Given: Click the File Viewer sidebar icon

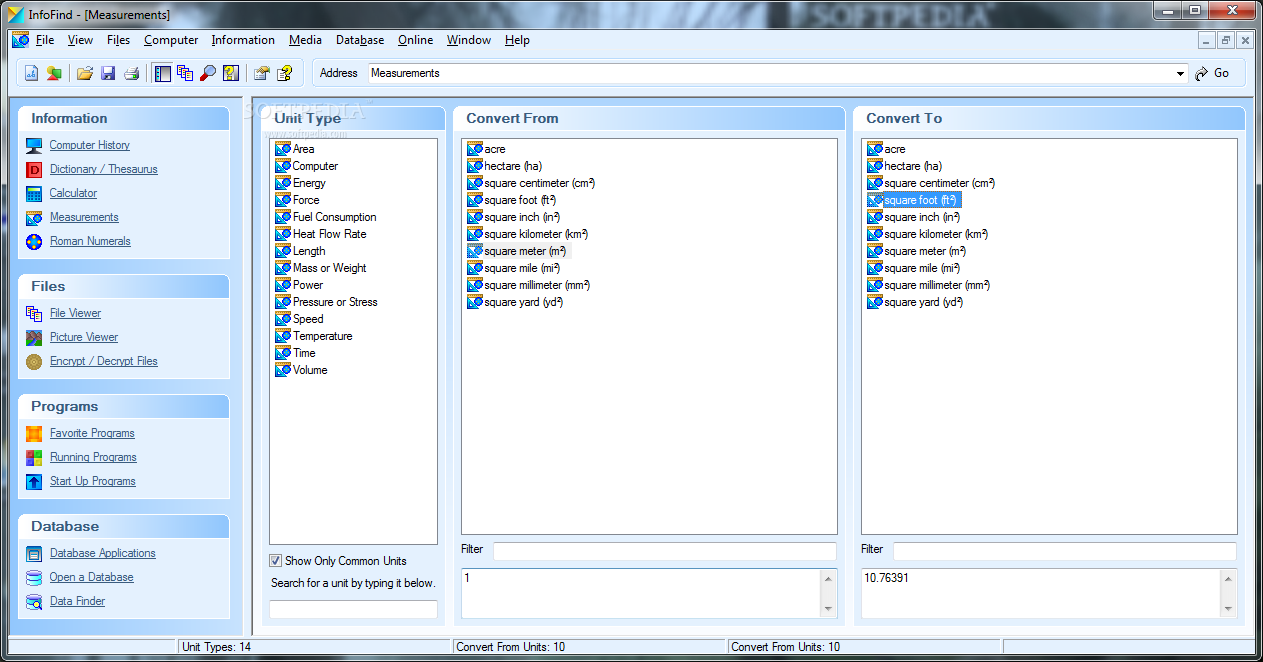Looking at the screenshot, I should 34,313.
